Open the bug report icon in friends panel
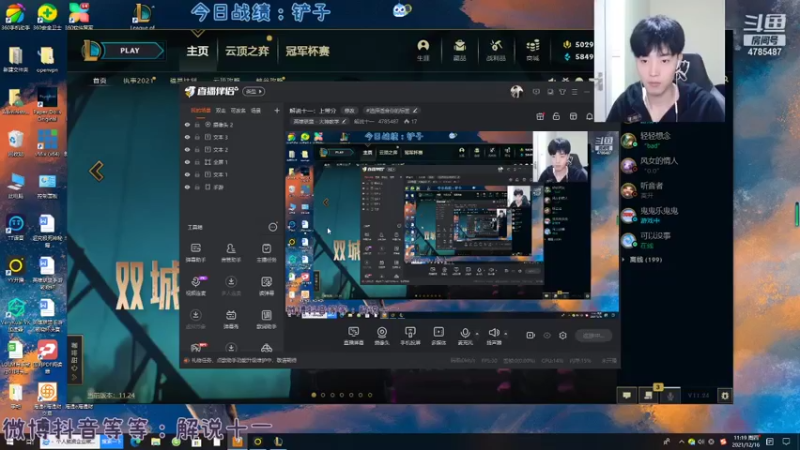Viewport: 800px width, 450px height. pyautogui.click(x=725, y=395)
